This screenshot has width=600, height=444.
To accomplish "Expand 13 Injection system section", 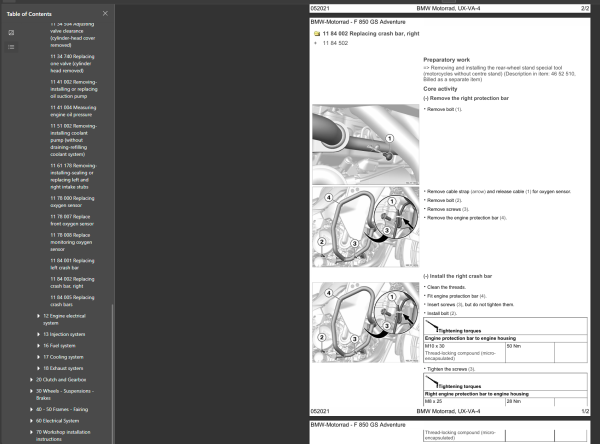I will (x=38, y=334).
